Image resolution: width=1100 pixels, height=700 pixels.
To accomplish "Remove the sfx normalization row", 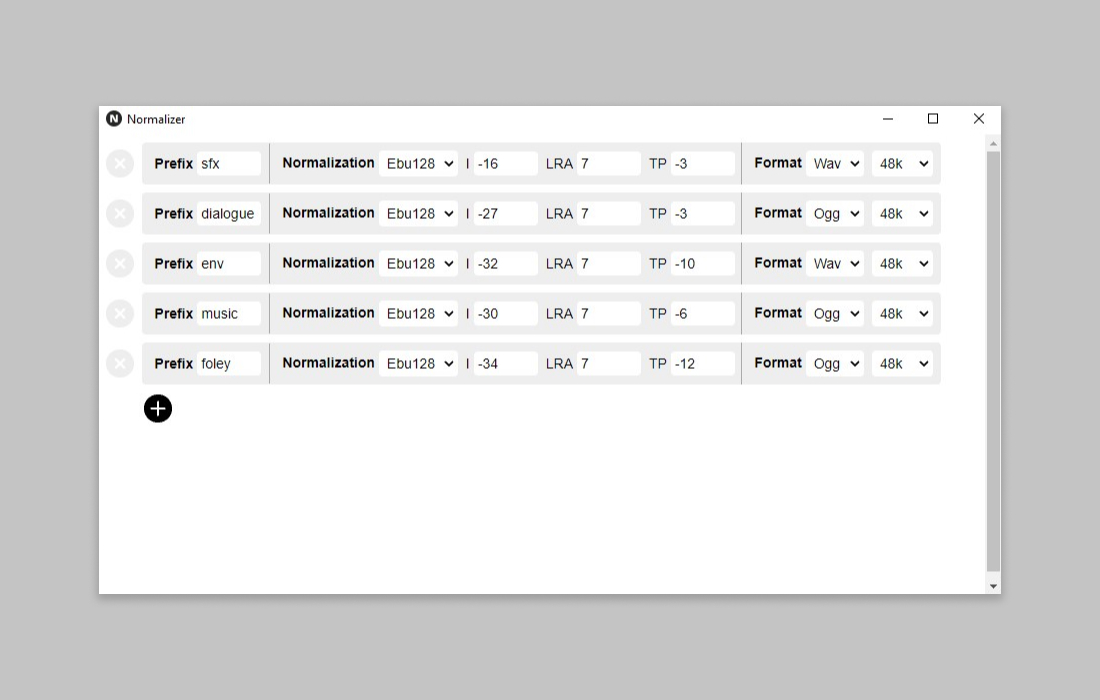I will point(119,163).
